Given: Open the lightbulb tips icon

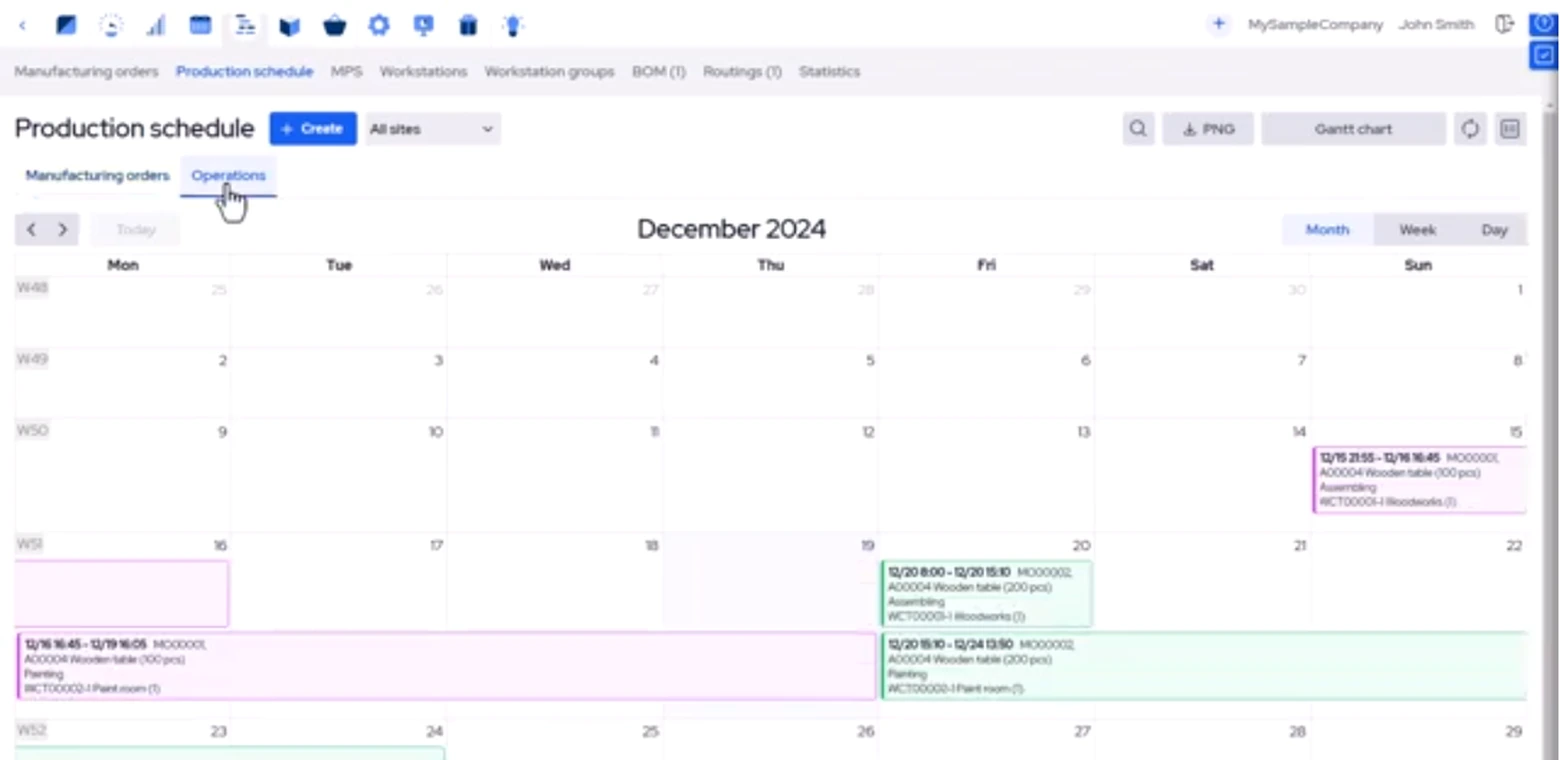Looking at the screenshot, I should [513, 26].
